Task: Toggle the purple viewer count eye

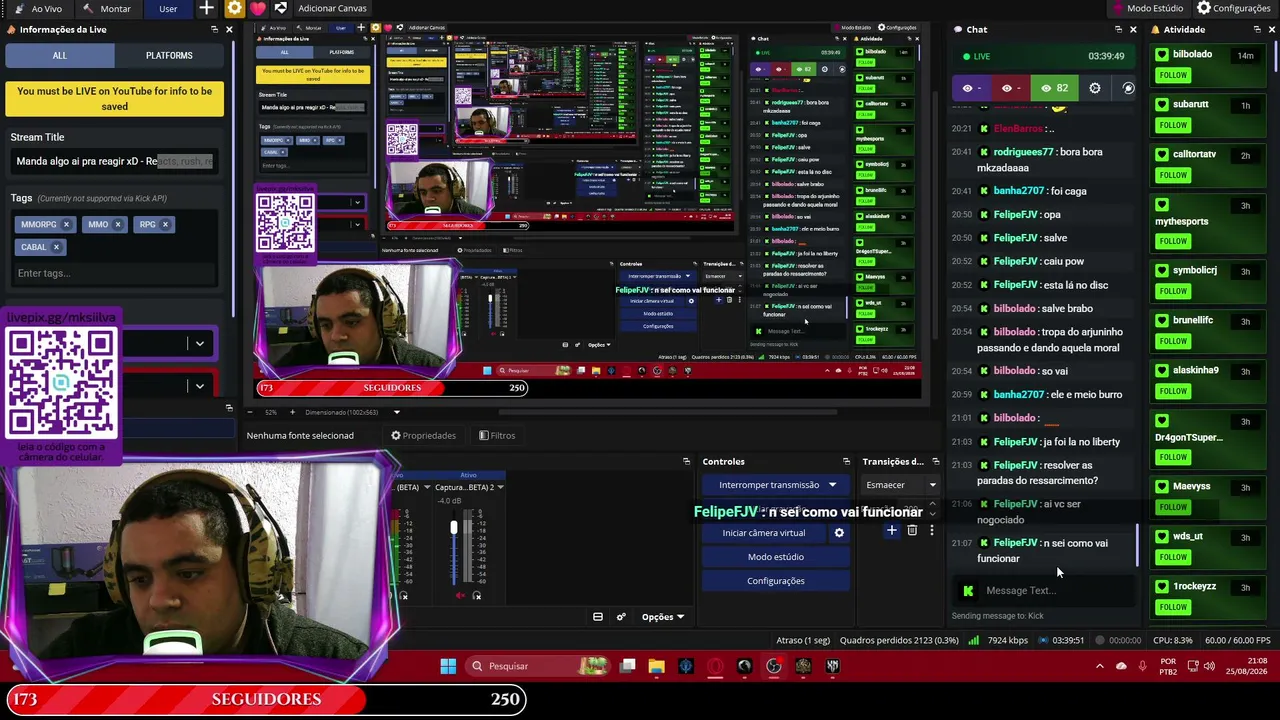Action: point(967,88)
